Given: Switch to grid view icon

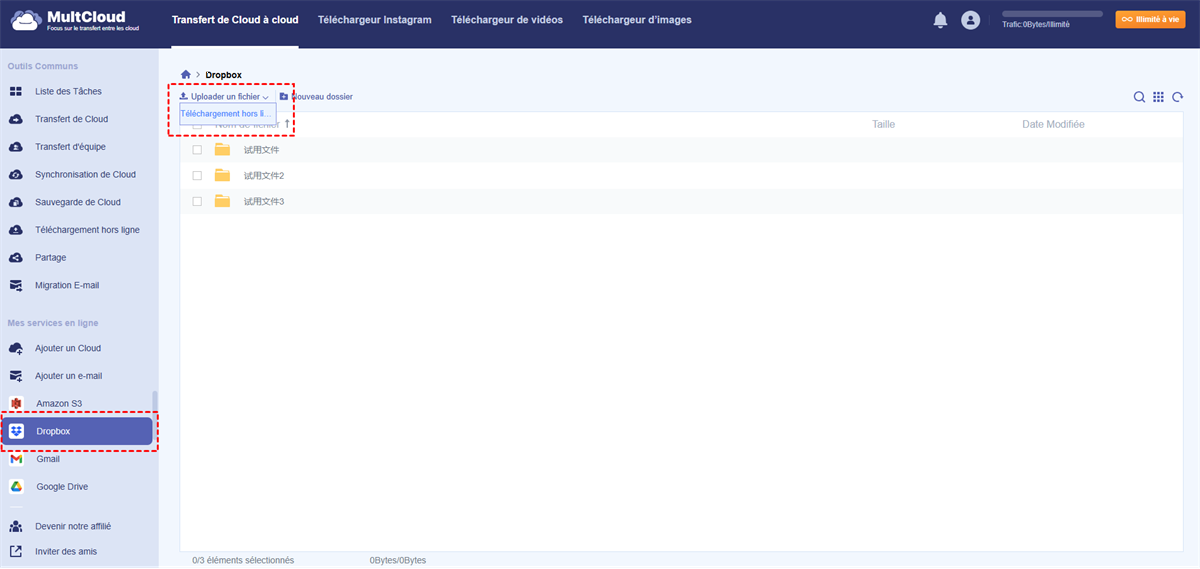Looking at the screenshot, I should (x=1158, y=97).
